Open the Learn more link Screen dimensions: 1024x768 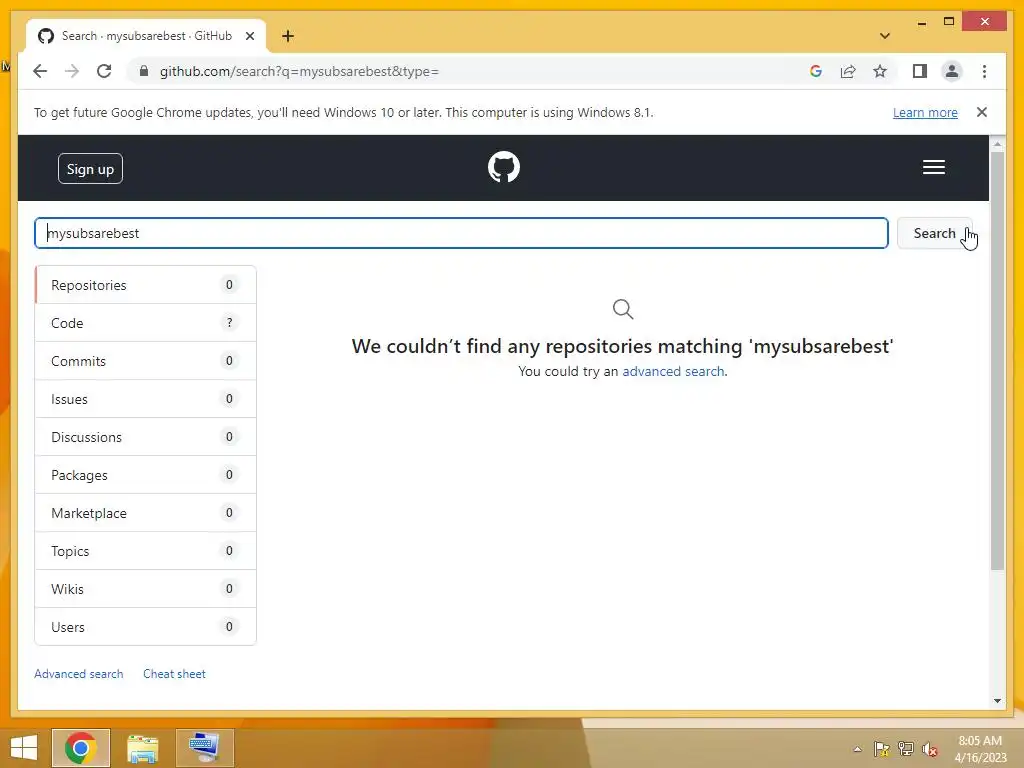pos(925,112)
